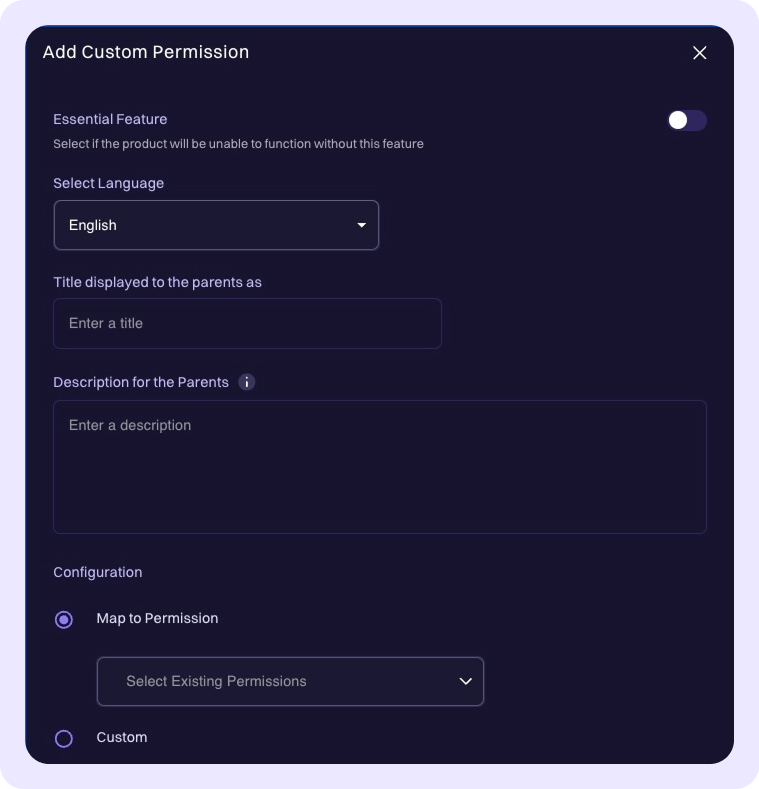Click the 'Add Custom Permission' dialog title
The image size is (759, 789).
[x=146, y=52]
